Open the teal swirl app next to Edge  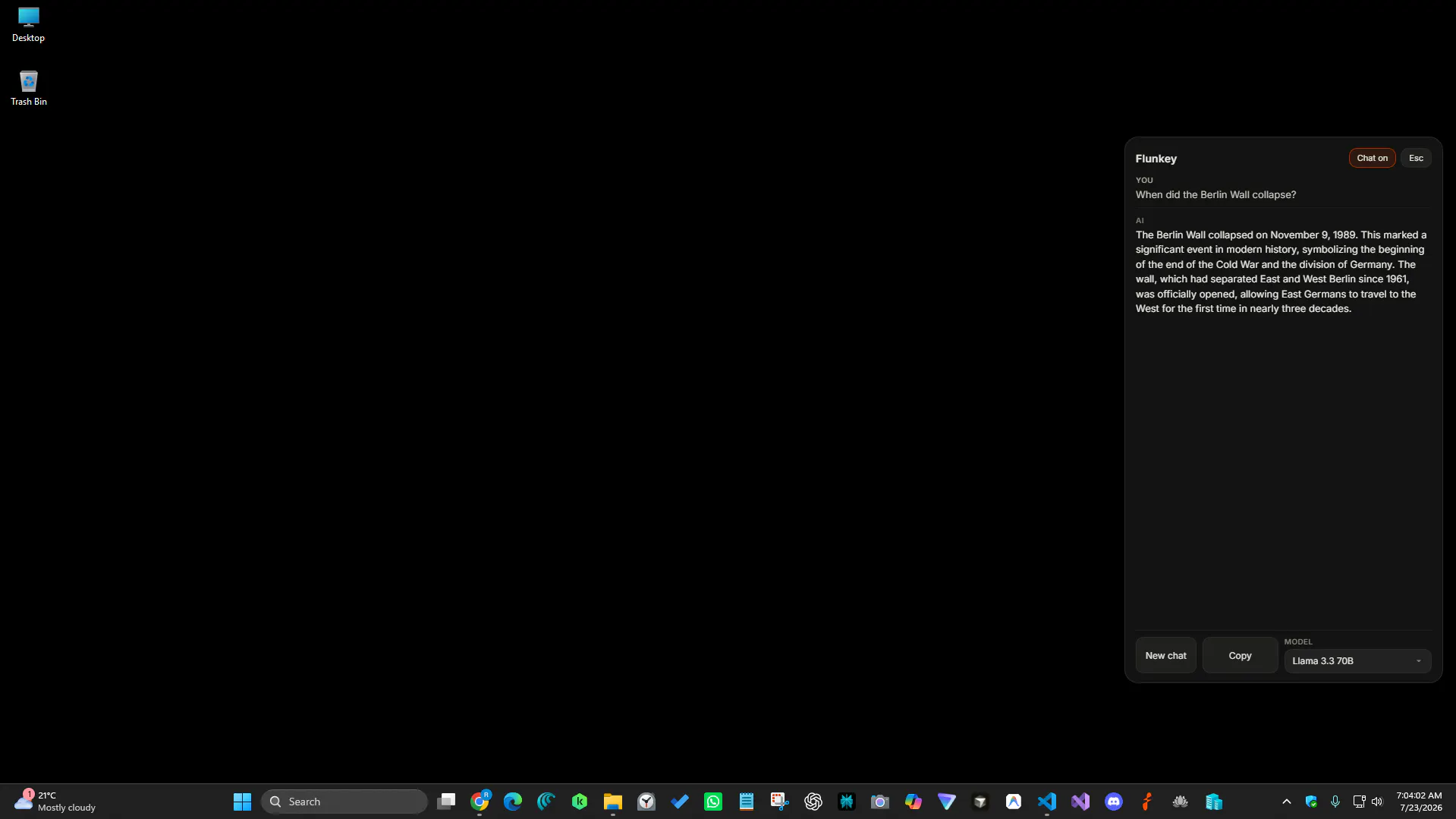click(546, 802)
